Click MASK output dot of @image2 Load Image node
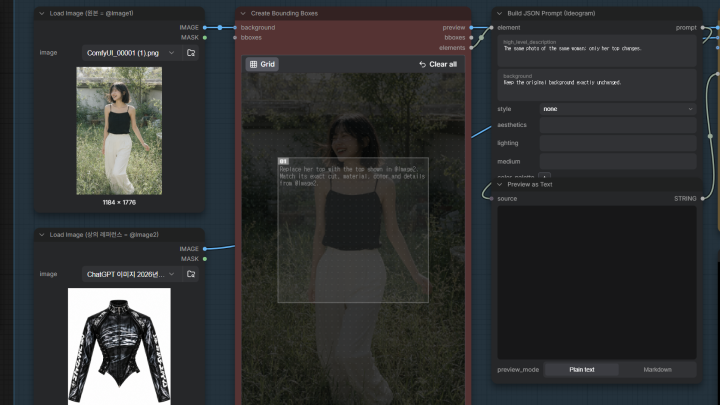 205,259
